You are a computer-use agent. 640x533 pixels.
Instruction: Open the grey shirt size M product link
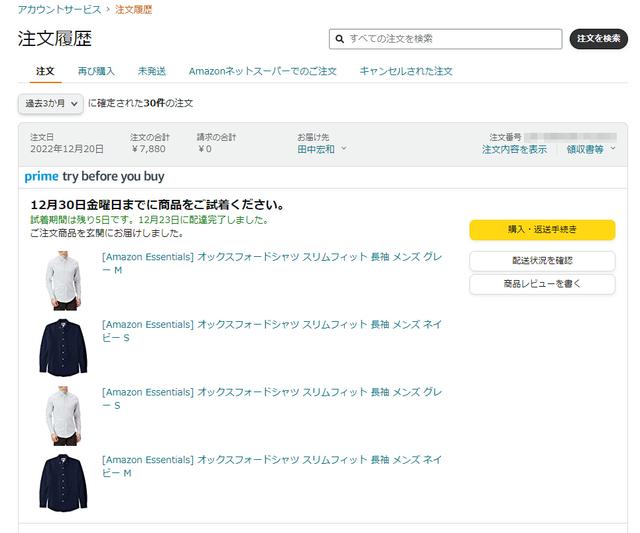pos(272,263)
